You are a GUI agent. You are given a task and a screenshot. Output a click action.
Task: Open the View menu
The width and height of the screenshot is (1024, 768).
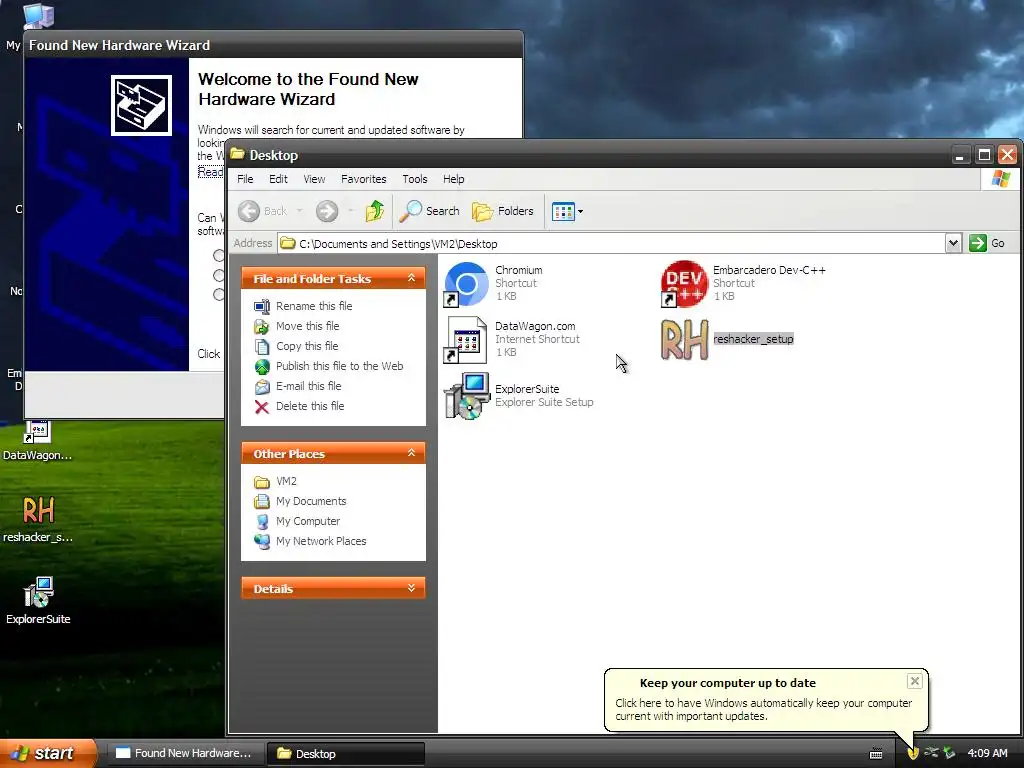click(x=314, y=179)
